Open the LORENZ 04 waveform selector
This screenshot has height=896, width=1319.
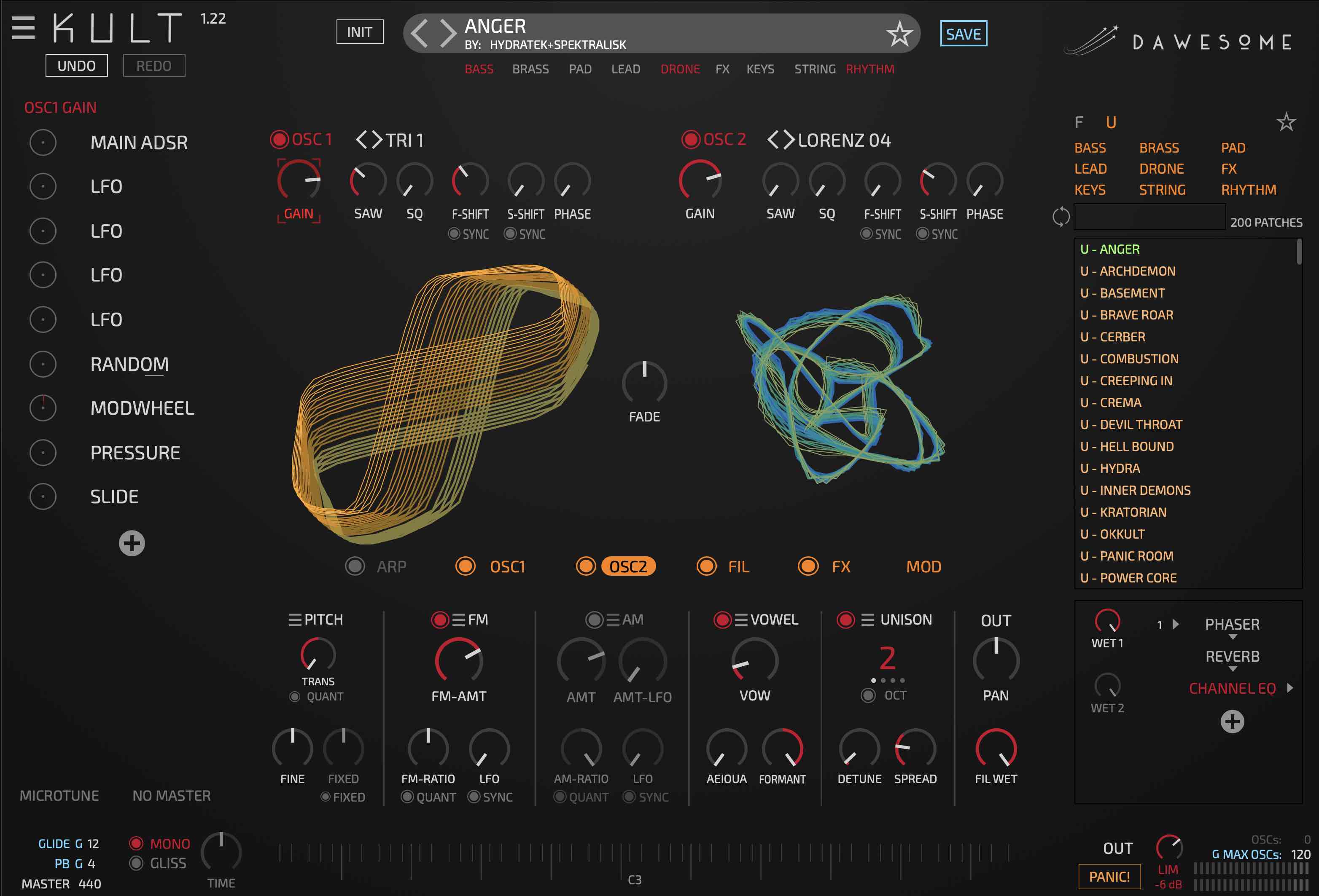(844, 140)
